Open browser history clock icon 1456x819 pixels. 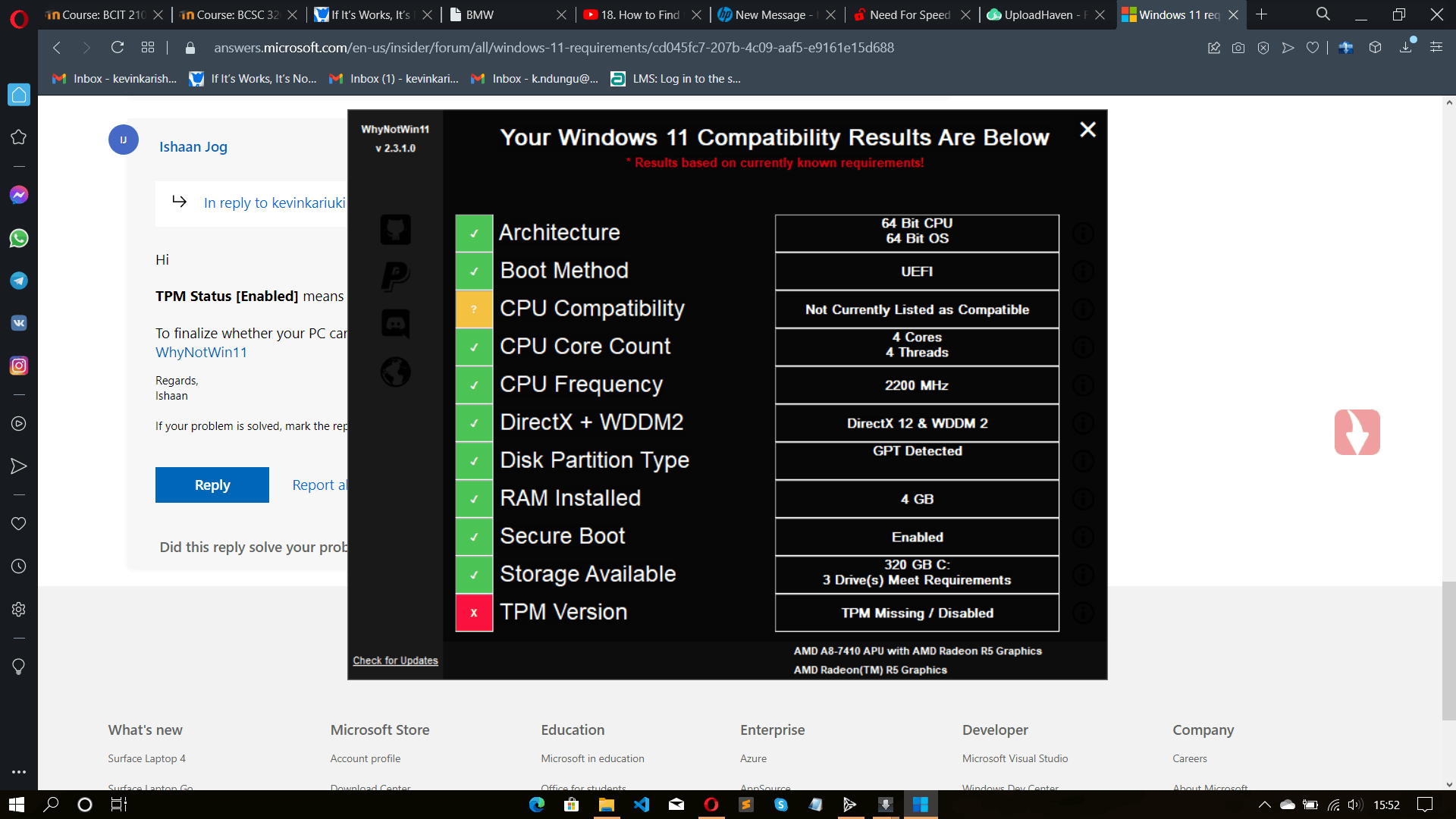(x=19, y=566)
